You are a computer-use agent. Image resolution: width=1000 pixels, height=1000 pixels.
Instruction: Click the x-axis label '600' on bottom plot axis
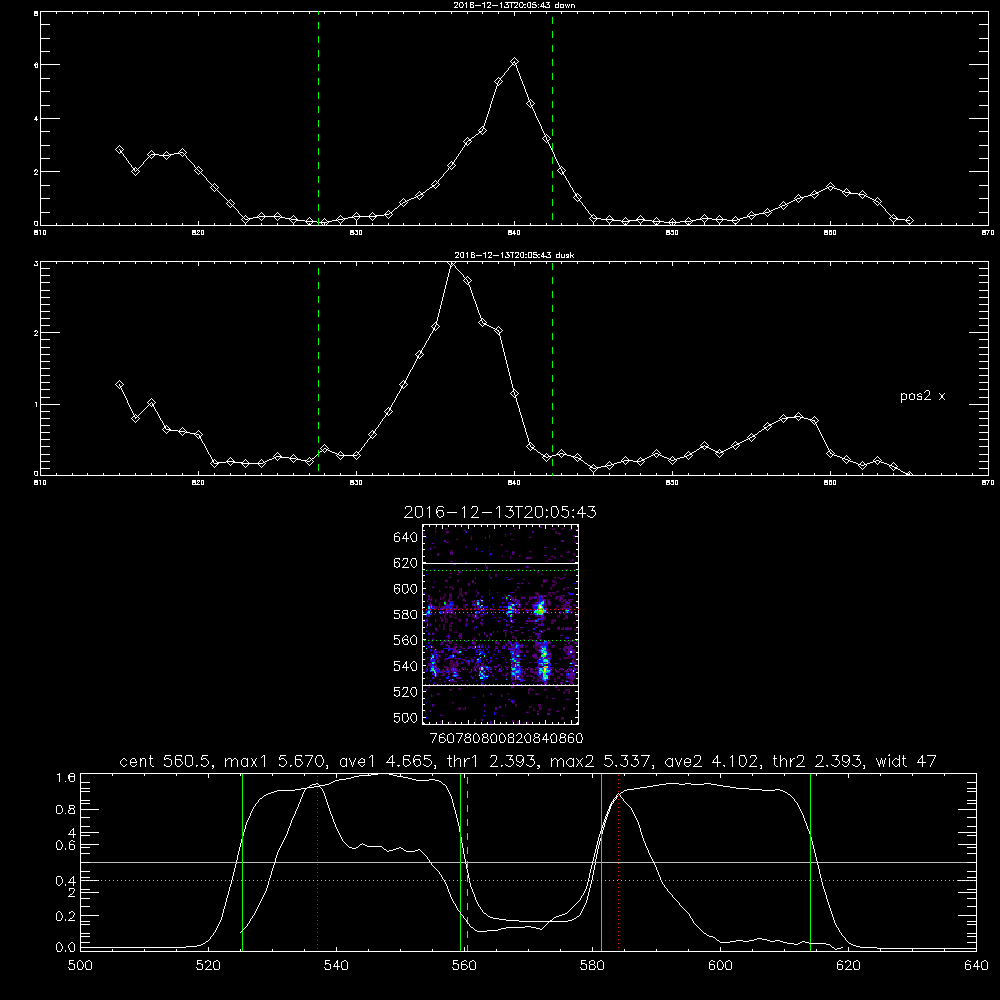coord(720,966)
